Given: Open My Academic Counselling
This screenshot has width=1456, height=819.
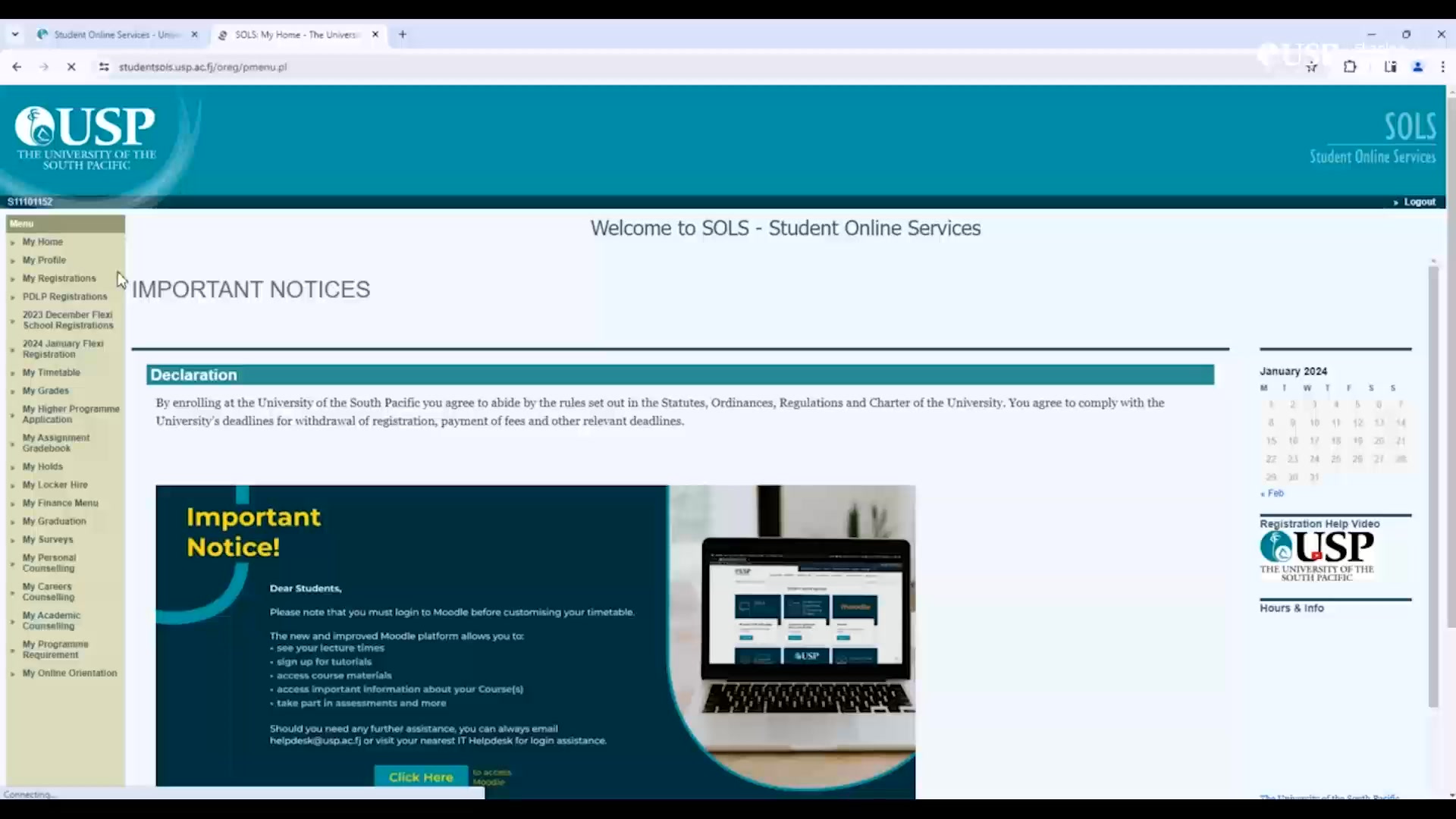Looking at the screenshot, I should [x=51, y=620].
